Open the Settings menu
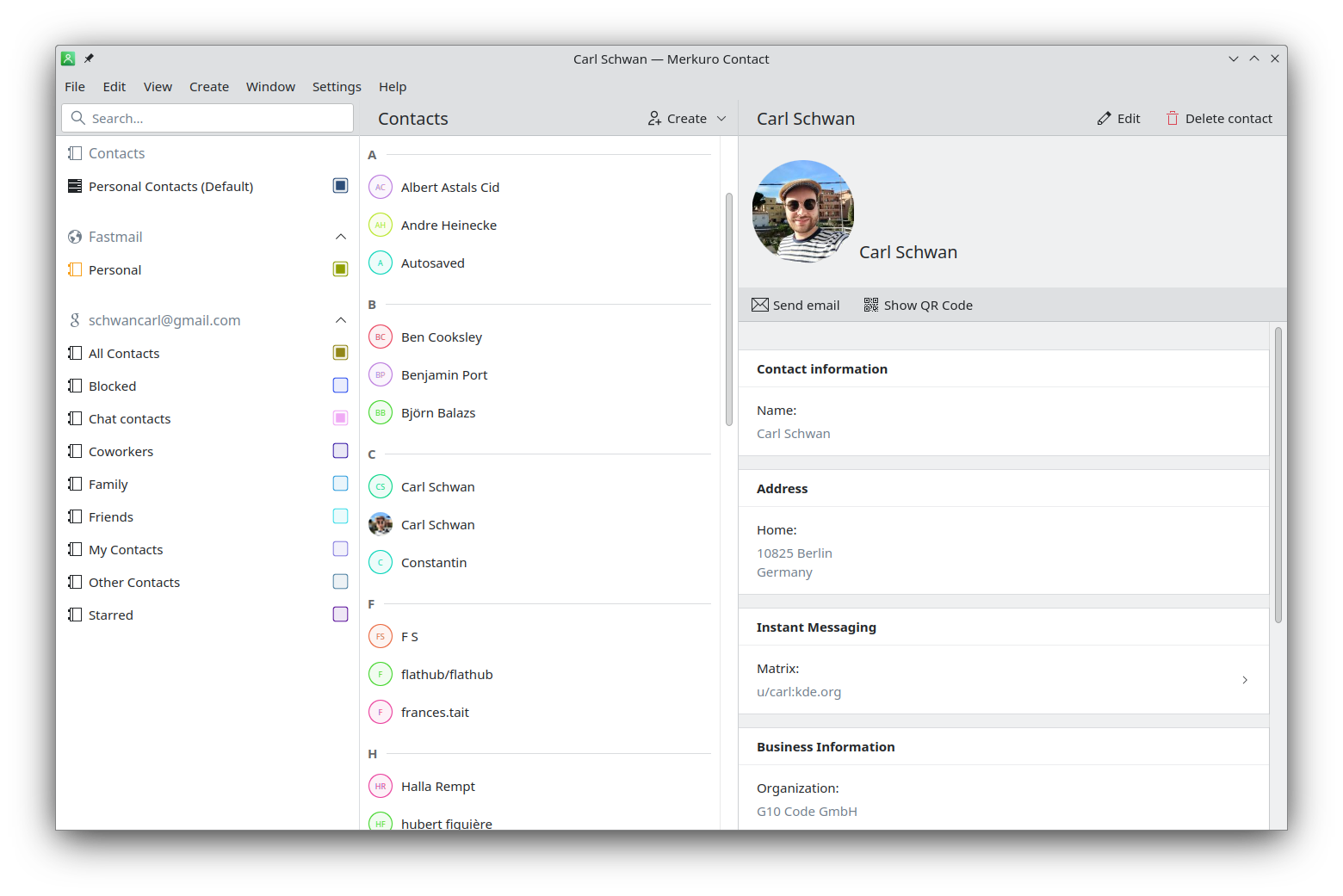The height and width of the screenshot is (896, 1343). coord(337,86)
